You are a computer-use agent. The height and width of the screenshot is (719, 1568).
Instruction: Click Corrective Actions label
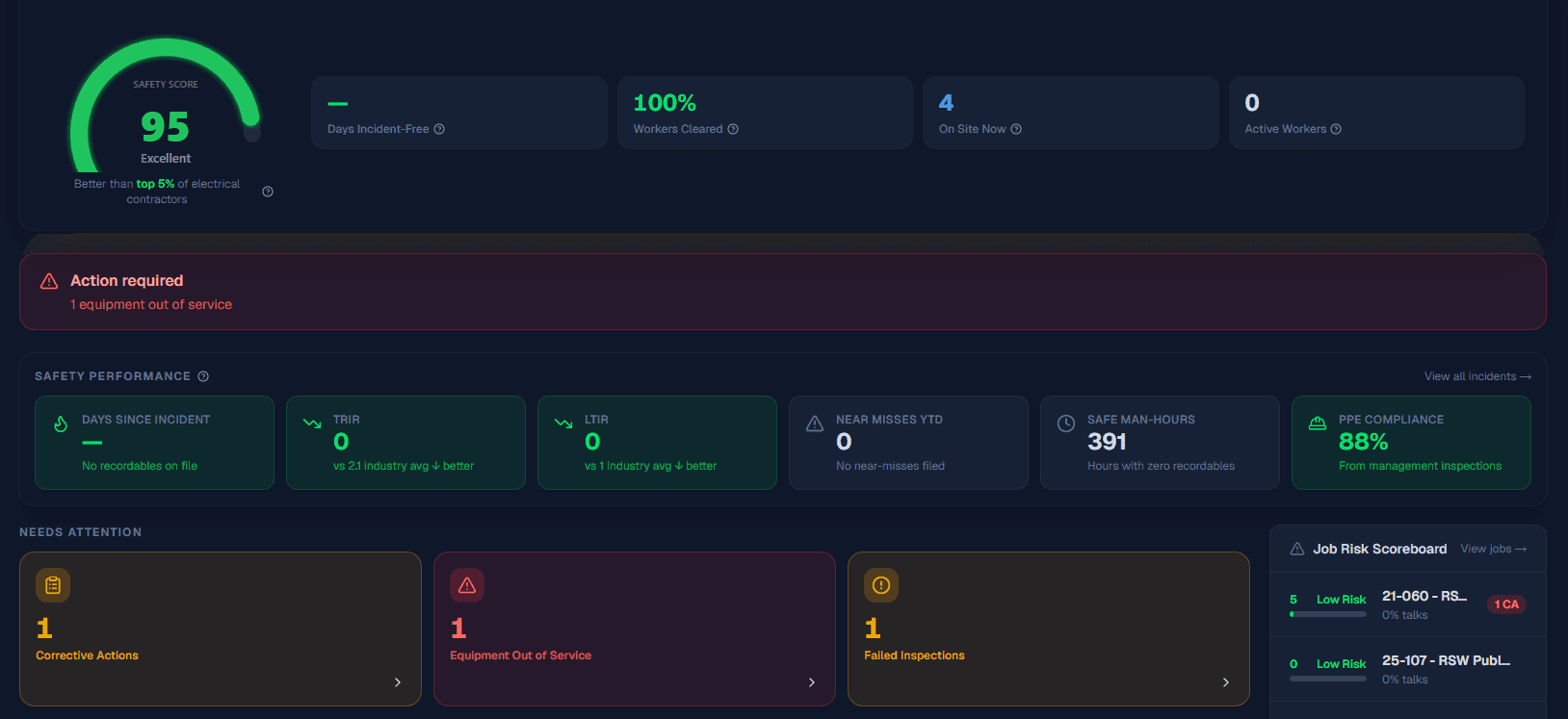87,655
